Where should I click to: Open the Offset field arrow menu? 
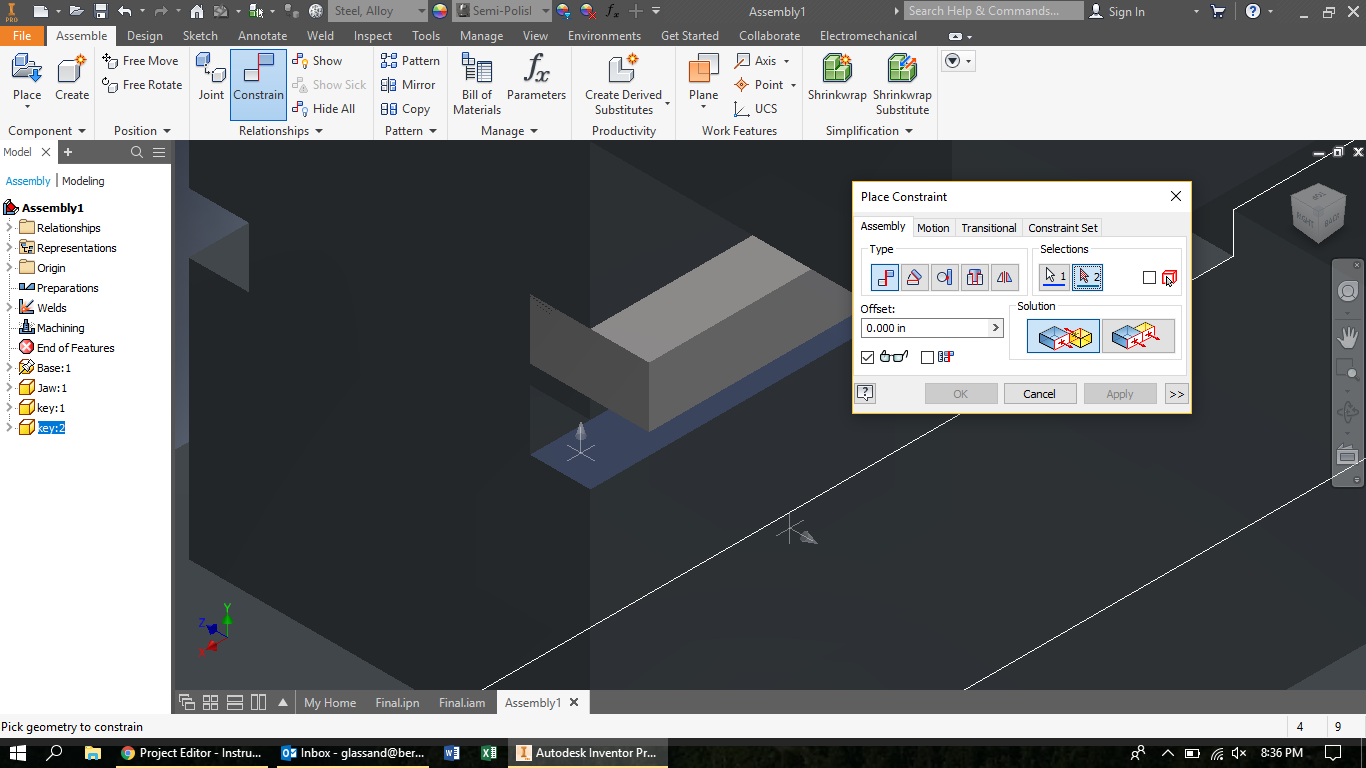click(x=995, y=328)
